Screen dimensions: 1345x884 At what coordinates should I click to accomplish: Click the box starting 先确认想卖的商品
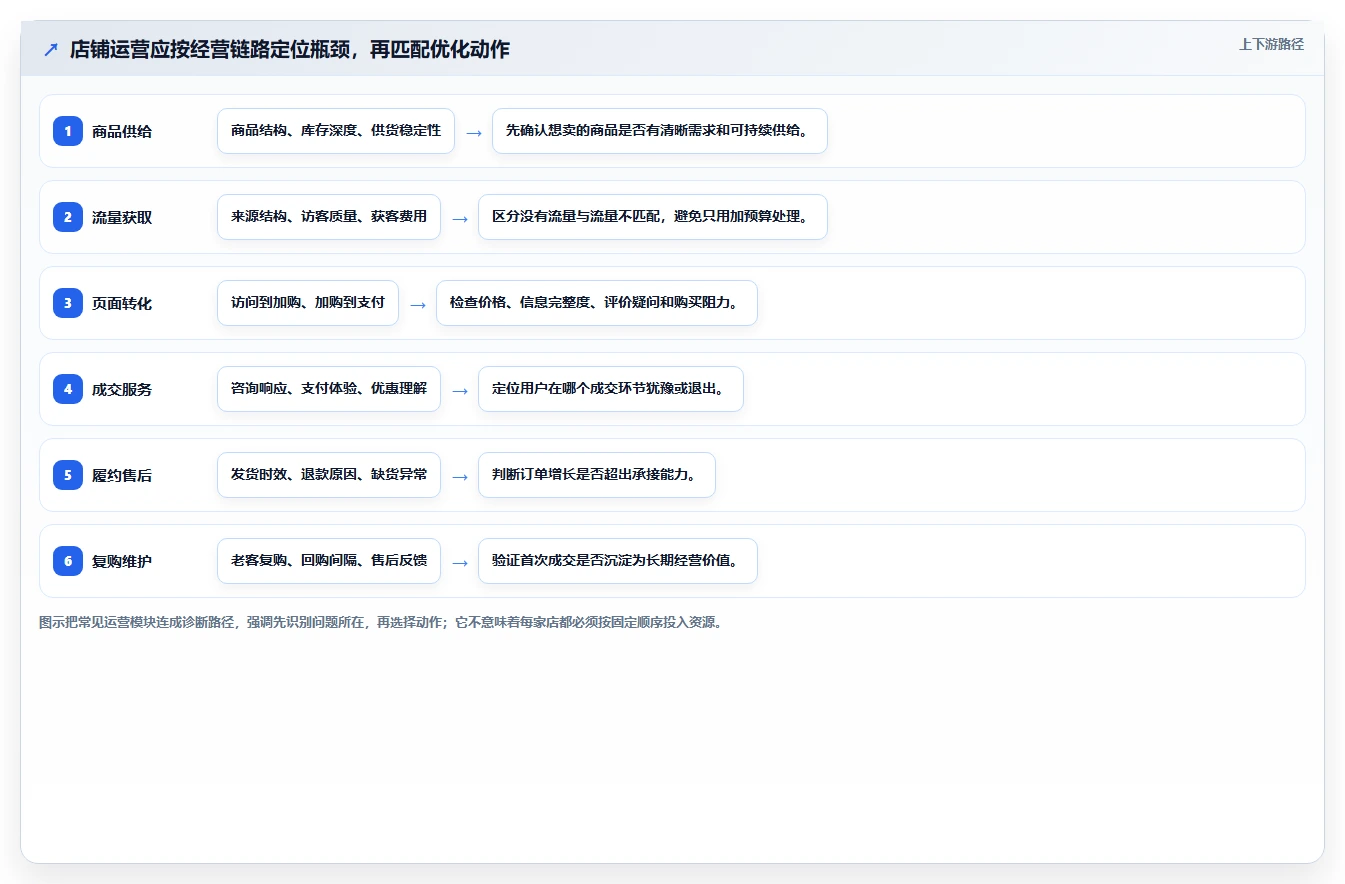660,131
